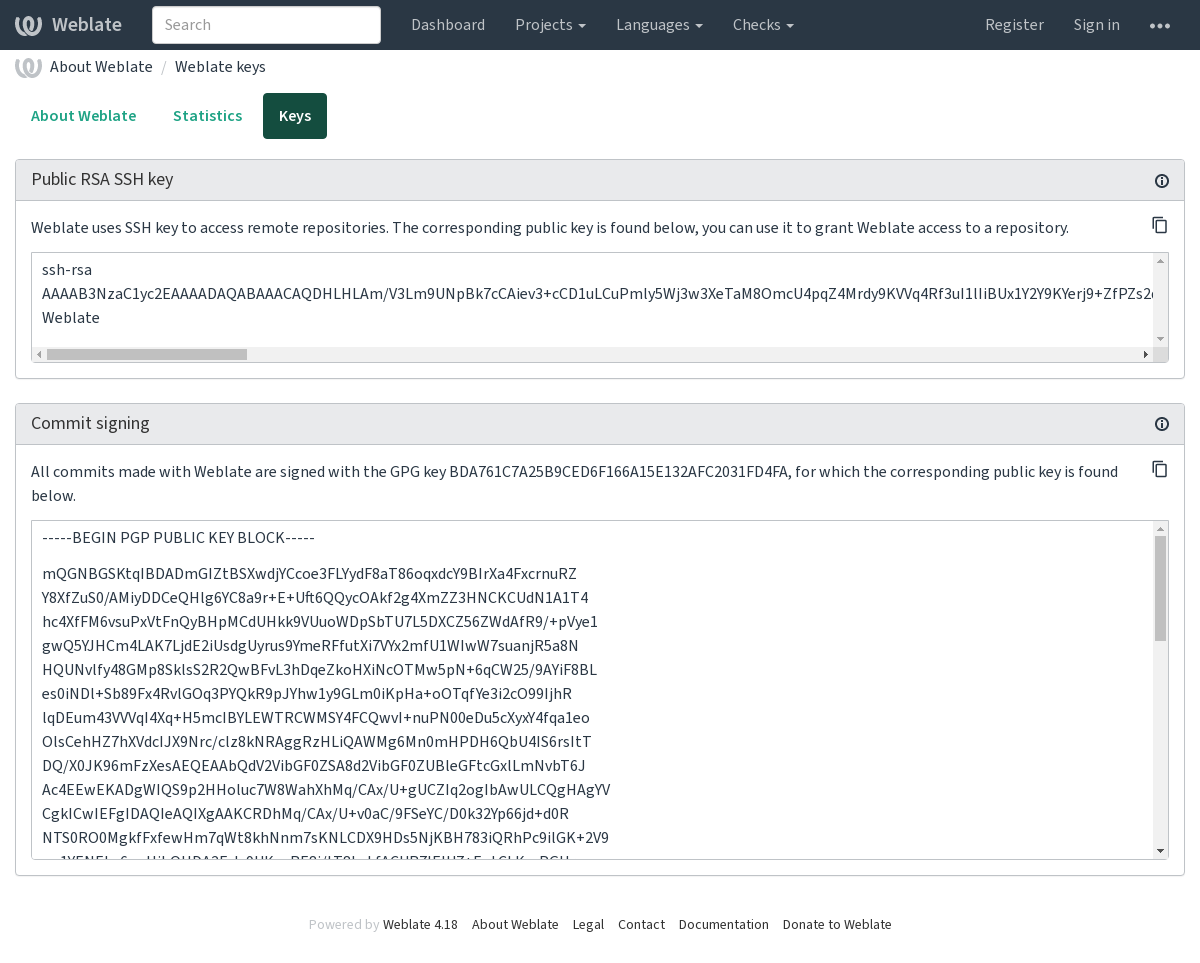Click the Weblate brand name in the navbar

[87, 25]
